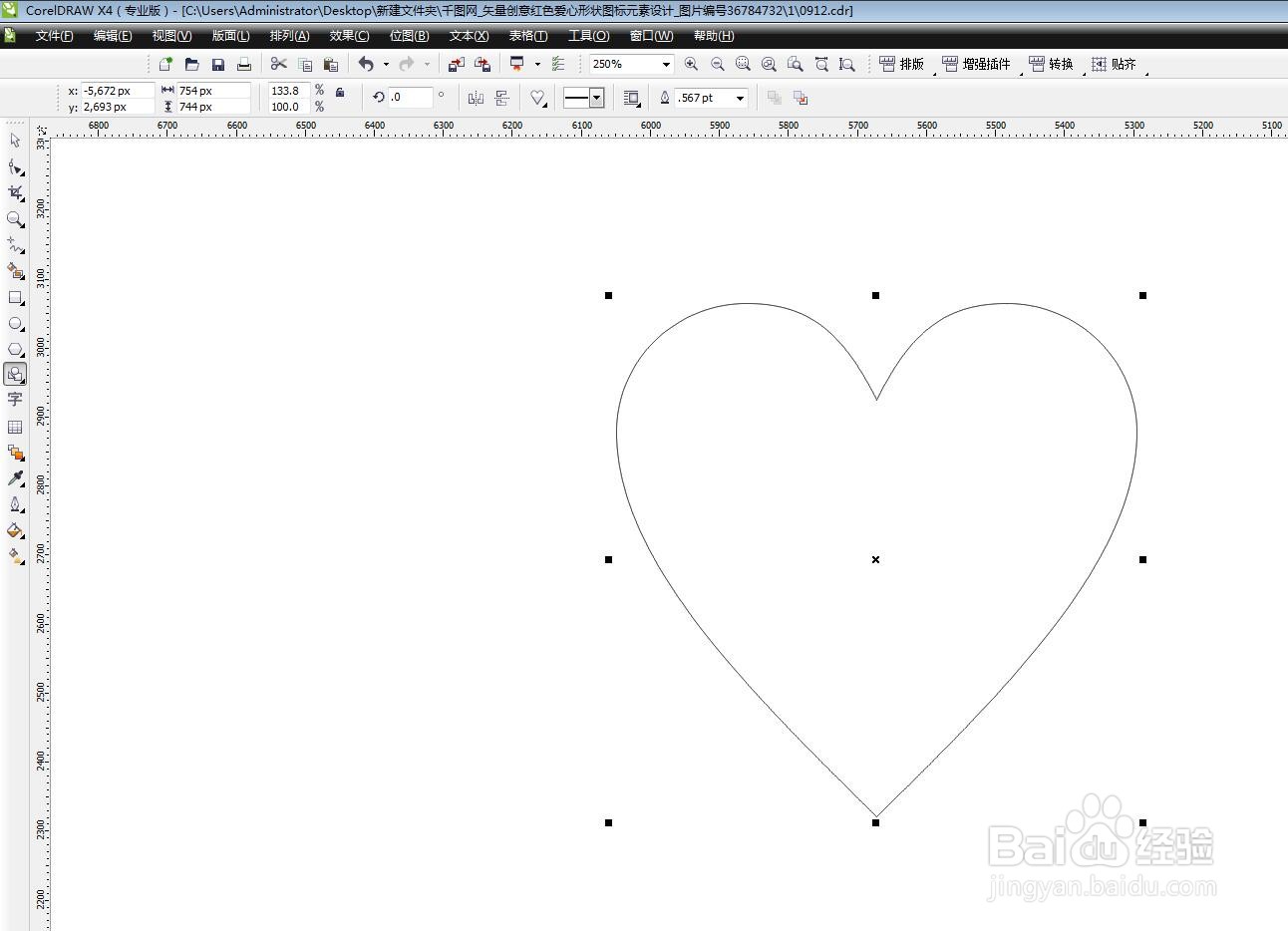1288x931 pixels.
Task: Open the perfect shapes heart picker
Action: click(538, 98)
